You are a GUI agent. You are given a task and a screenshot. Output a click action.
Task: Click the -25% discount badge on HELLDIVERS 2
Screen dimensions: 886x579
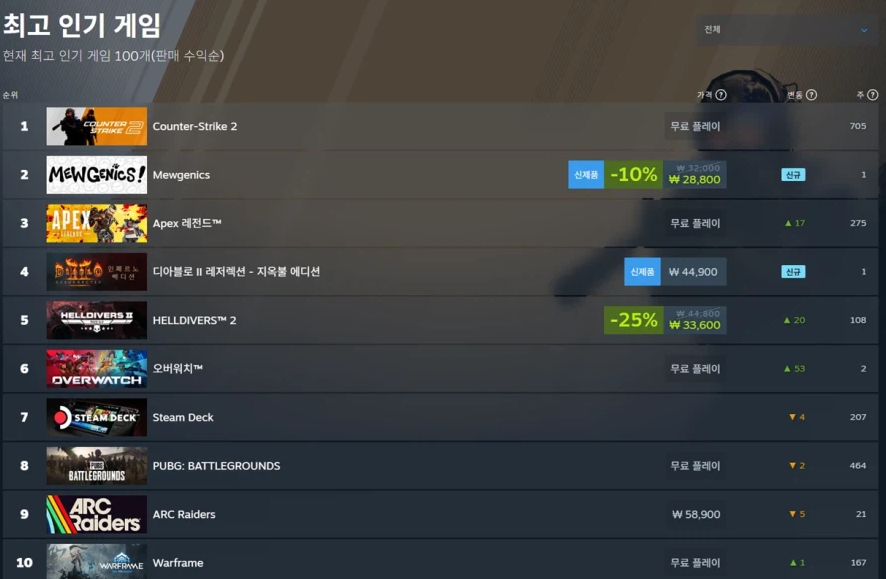pyautogui.click(x=633, y=320)
